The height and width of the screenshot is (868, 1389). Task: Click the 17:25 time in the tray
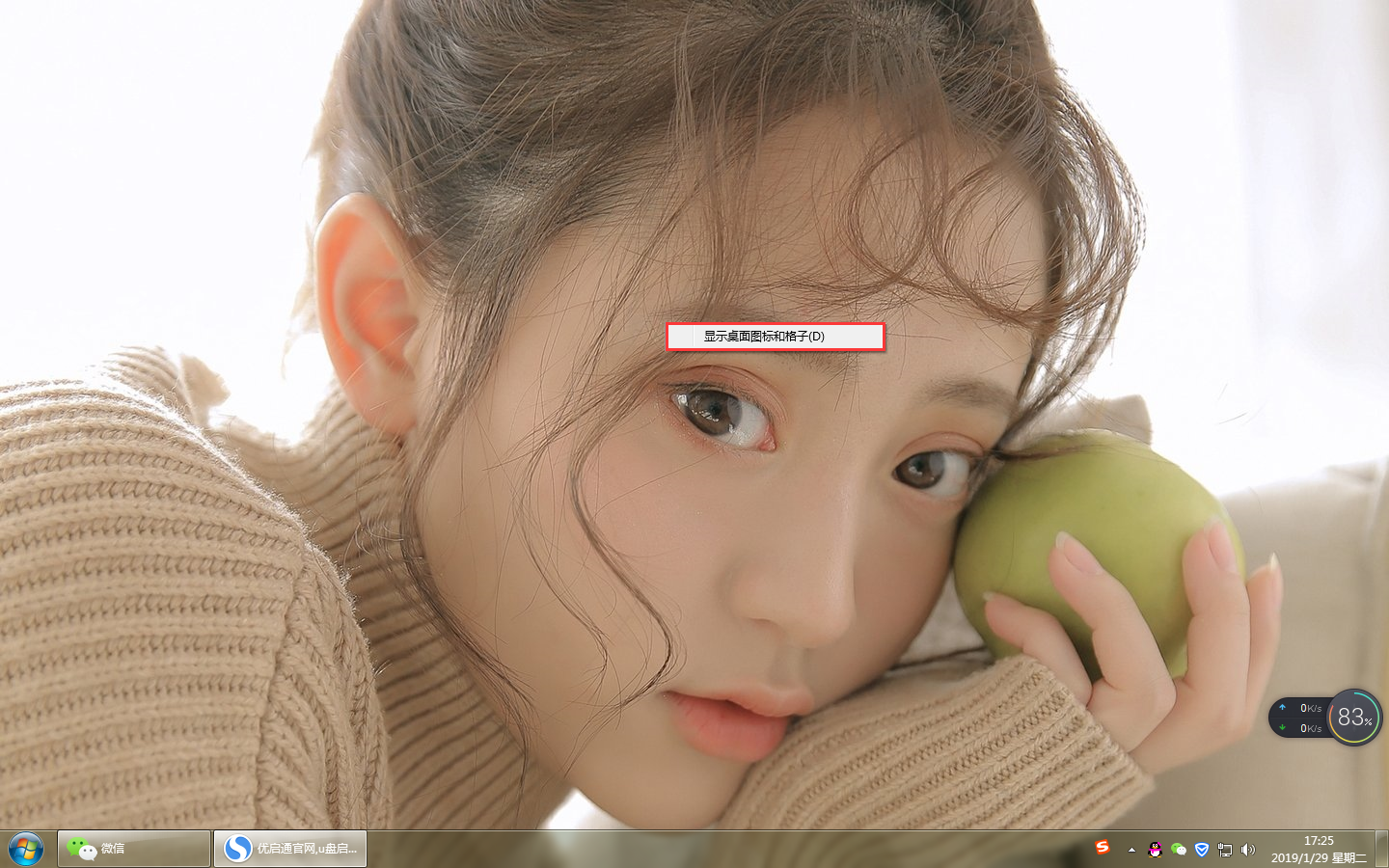click(x=1319, y=841)
